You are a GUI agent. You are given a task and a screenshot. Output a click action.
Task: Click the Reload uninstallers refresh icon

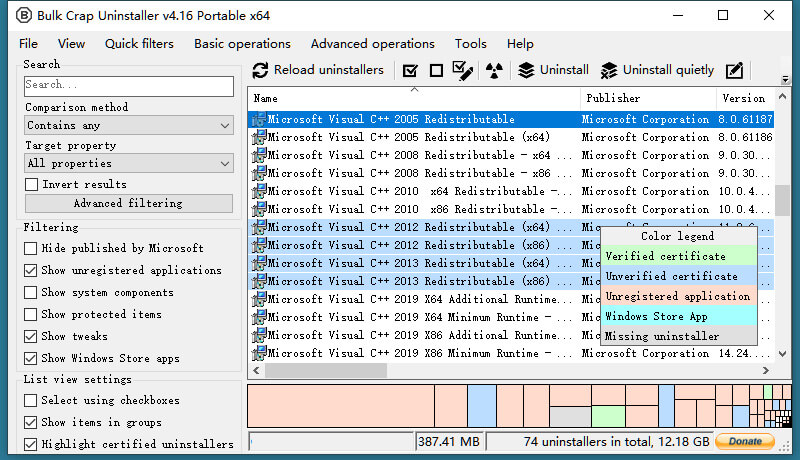260,70
